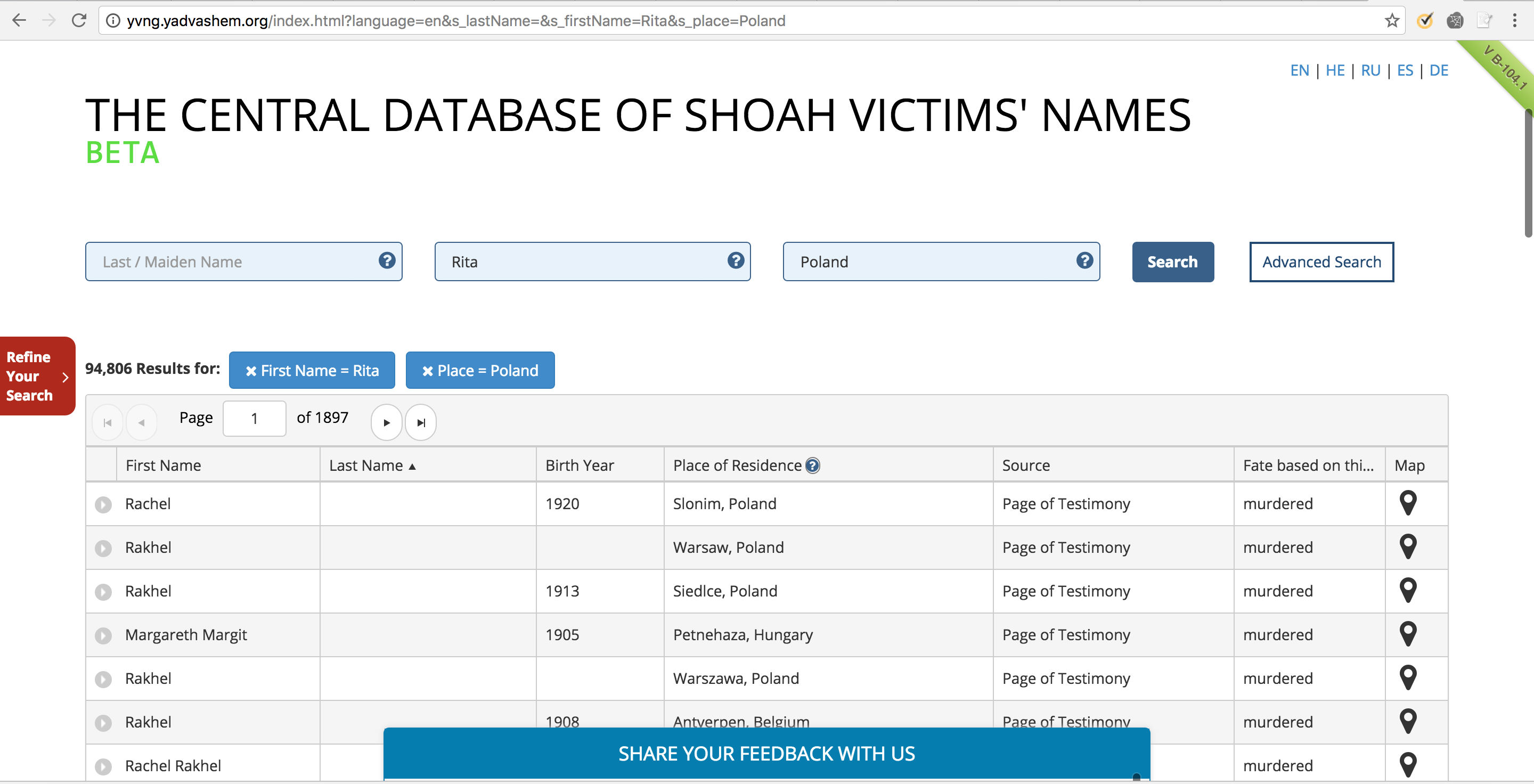Click help icon in Poland place field

1084,260
